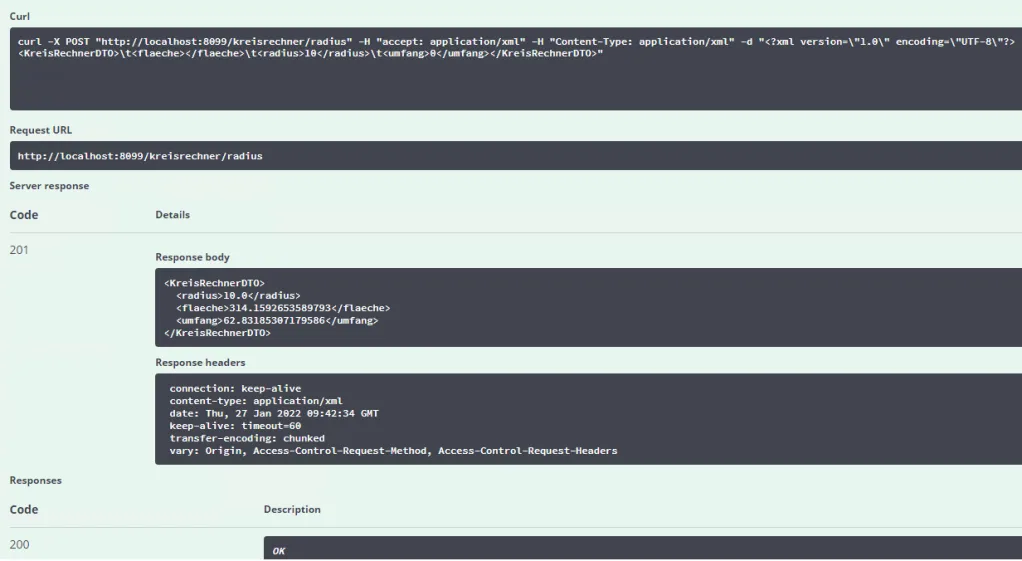The height and width of the screenshot is (561, 1022).
Task: Click the closing </KreisRechnerDTO> tag line
Action: (x=217, y=332)
